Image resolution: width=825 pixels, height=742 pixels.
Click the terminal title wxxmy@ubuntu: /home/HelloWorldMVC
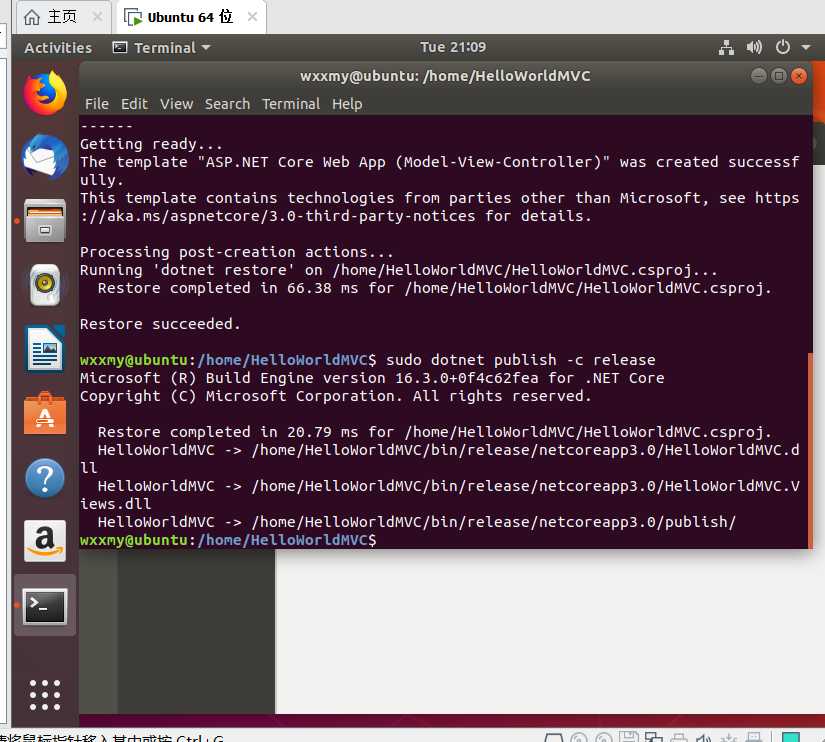pyautogui.click(x=445, y=76)
